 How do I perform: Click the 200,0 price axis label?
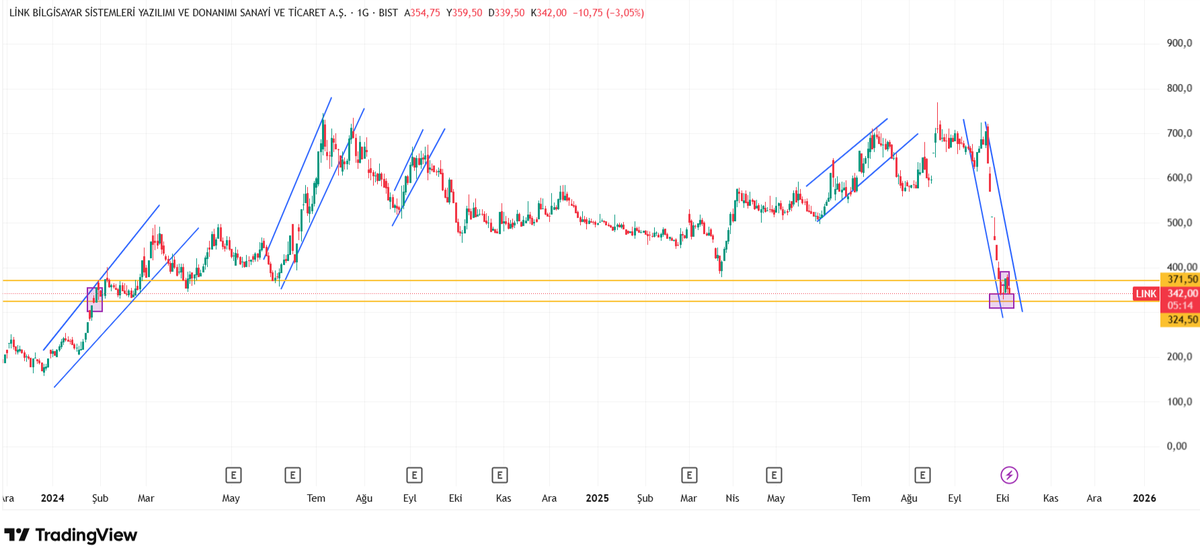pyautogui.click(x=1179, y=357)
